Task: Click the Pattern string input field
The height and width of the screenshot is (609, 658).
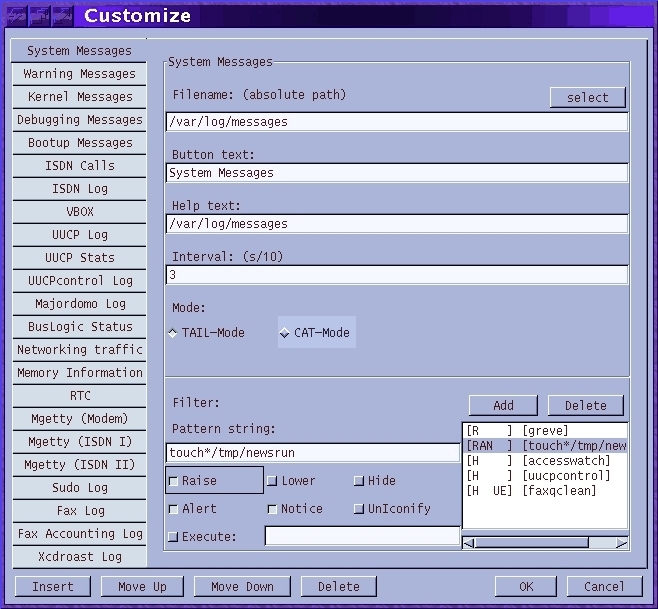Action: [313, 453]
